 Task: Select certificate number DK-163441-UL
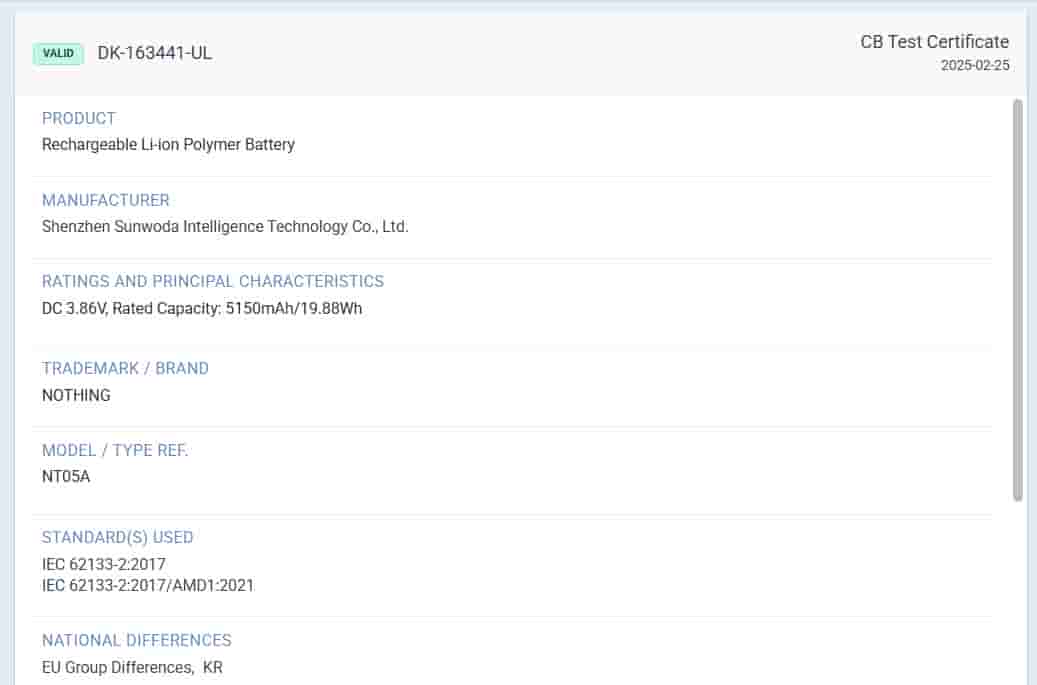pyautogui.click(x=154, y=54)
